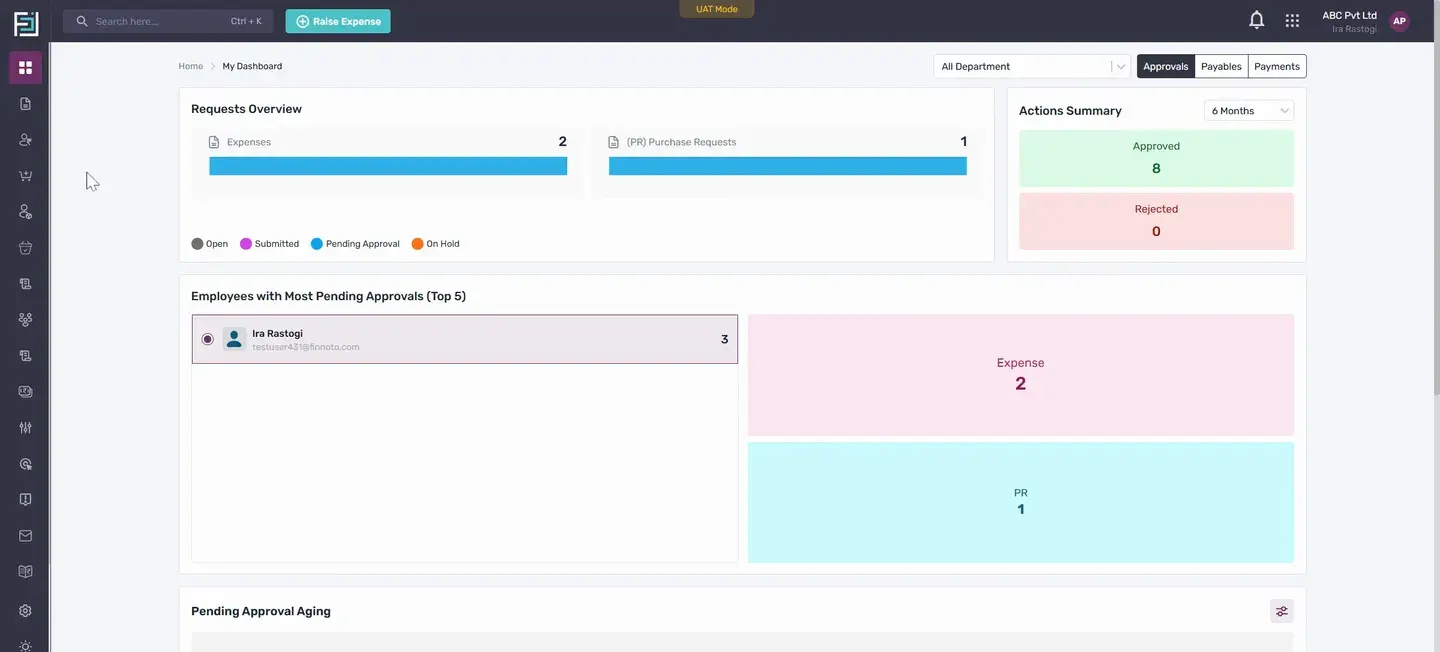Open the shopping cart sidebar icon
The width and height of the screenshot is (1440, 652).
[x=25, y=176]
